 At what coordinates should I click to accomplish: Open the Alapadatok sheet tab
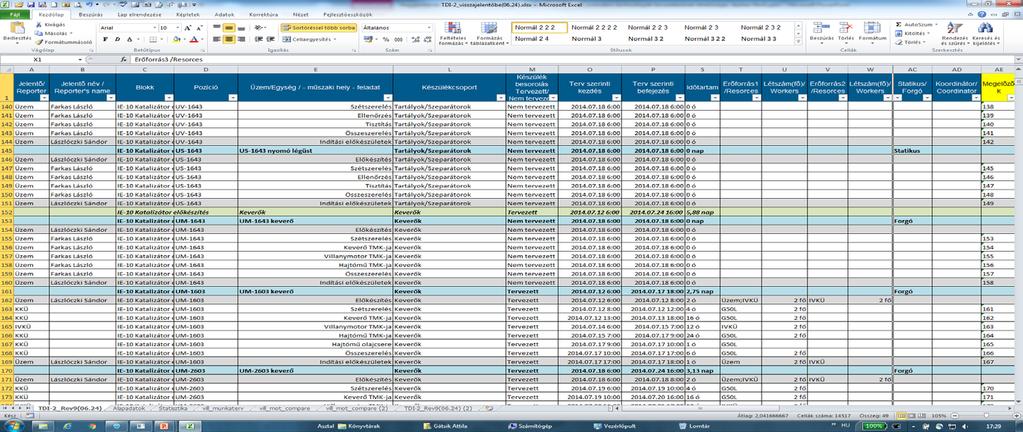(x=127, y=407)
